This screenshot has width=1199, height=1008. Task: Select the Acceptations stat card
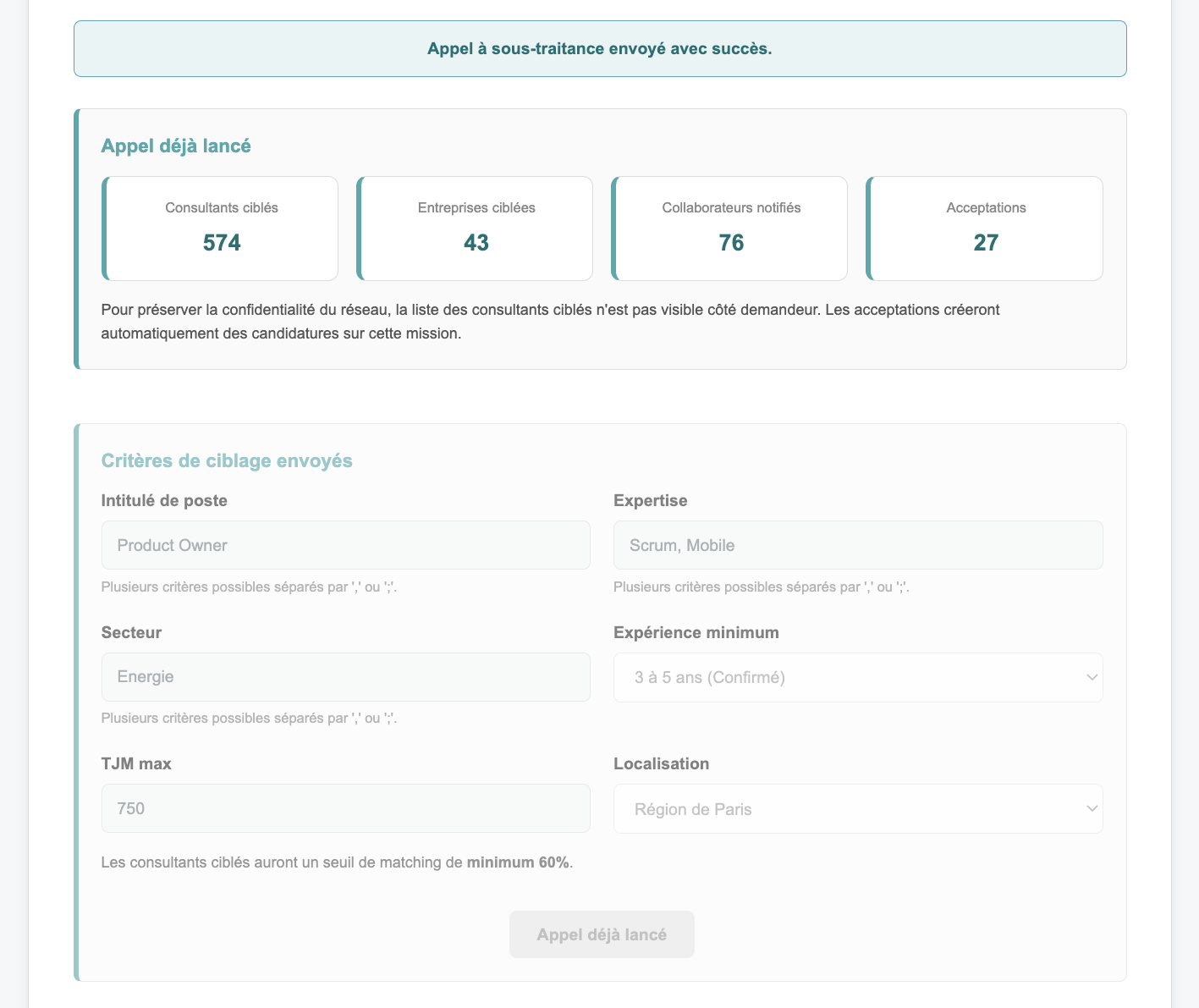[x=985, y=229]
